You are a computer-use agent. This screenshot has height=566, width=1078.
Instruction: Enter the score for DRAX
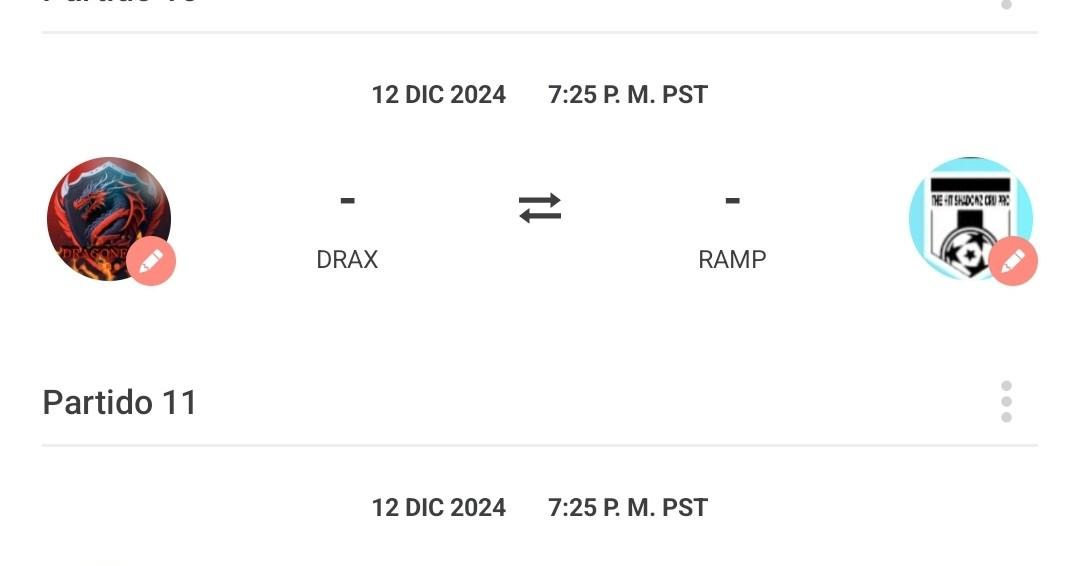coord(347,201)
